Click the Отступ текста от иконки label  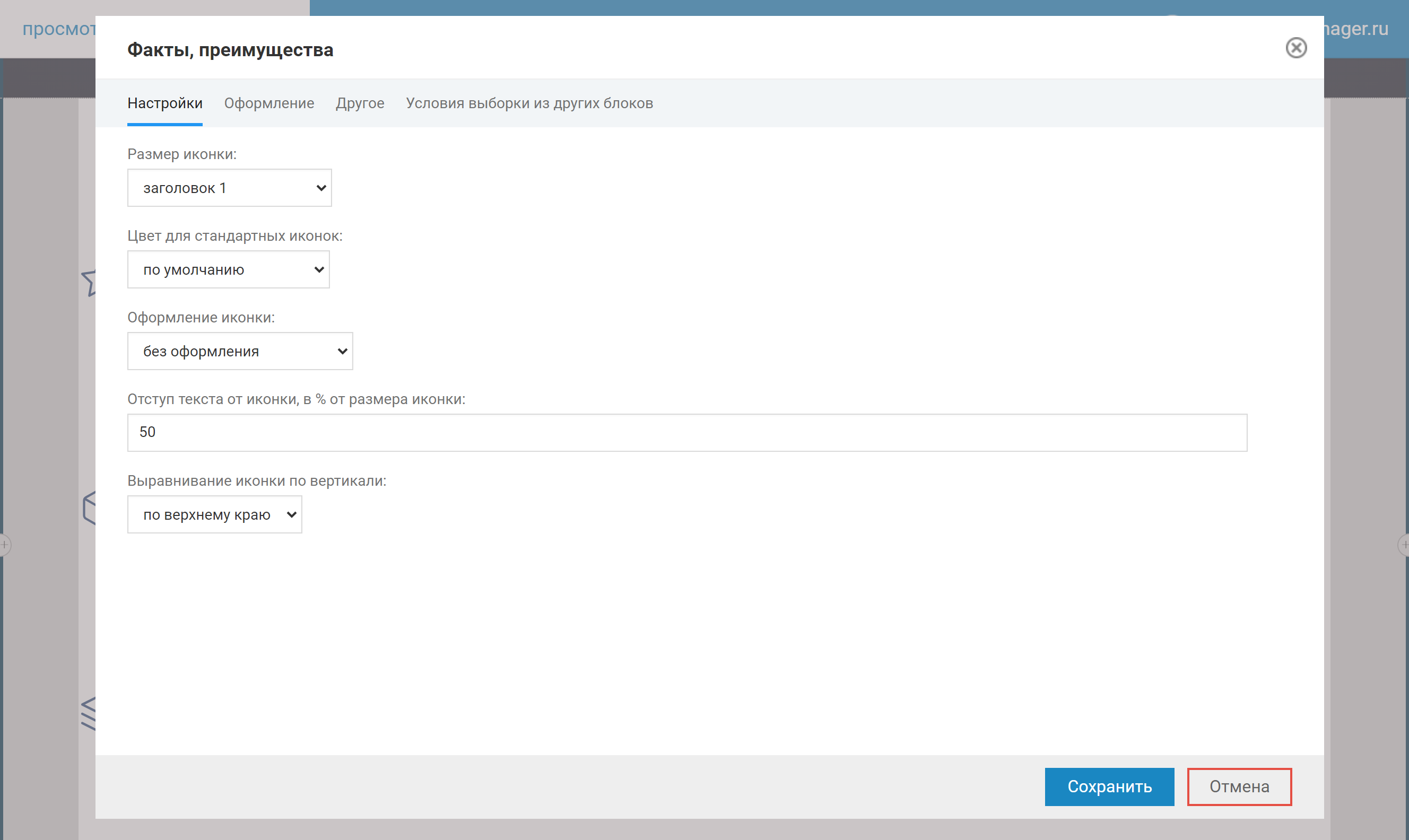click(x=296, y=399)
